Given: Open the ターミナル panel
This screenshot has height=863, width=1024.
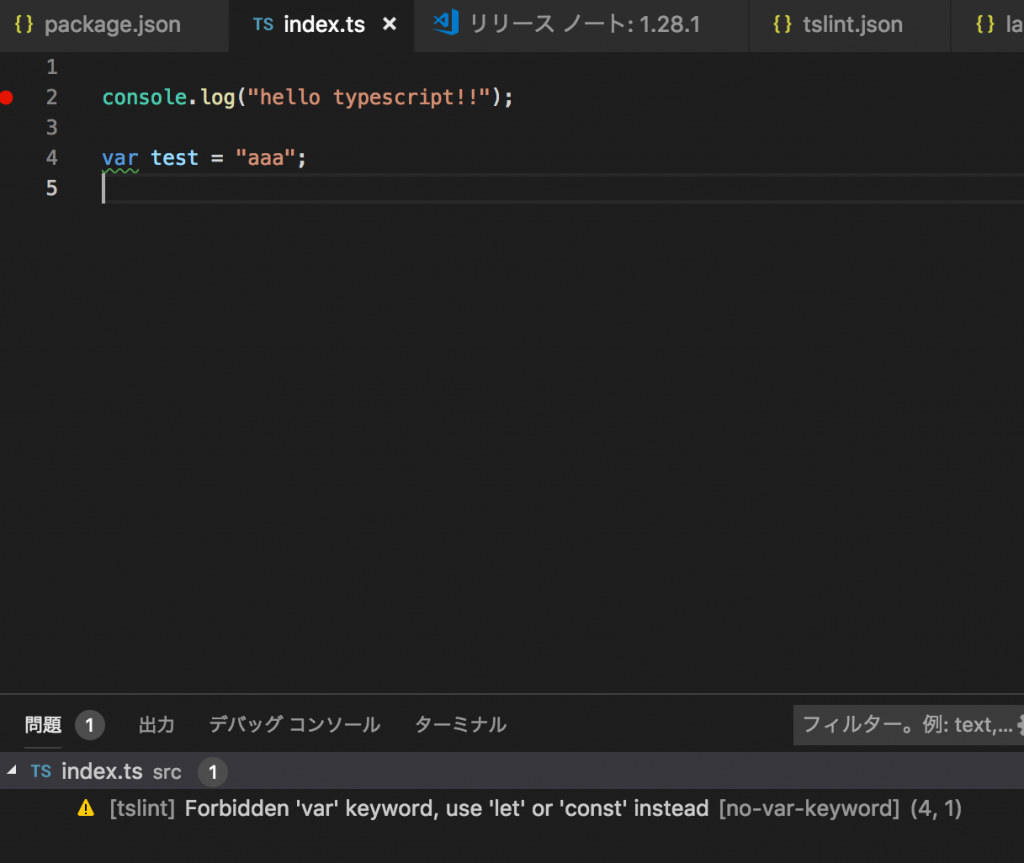Looking at the screenshot, I should (460, 724).
